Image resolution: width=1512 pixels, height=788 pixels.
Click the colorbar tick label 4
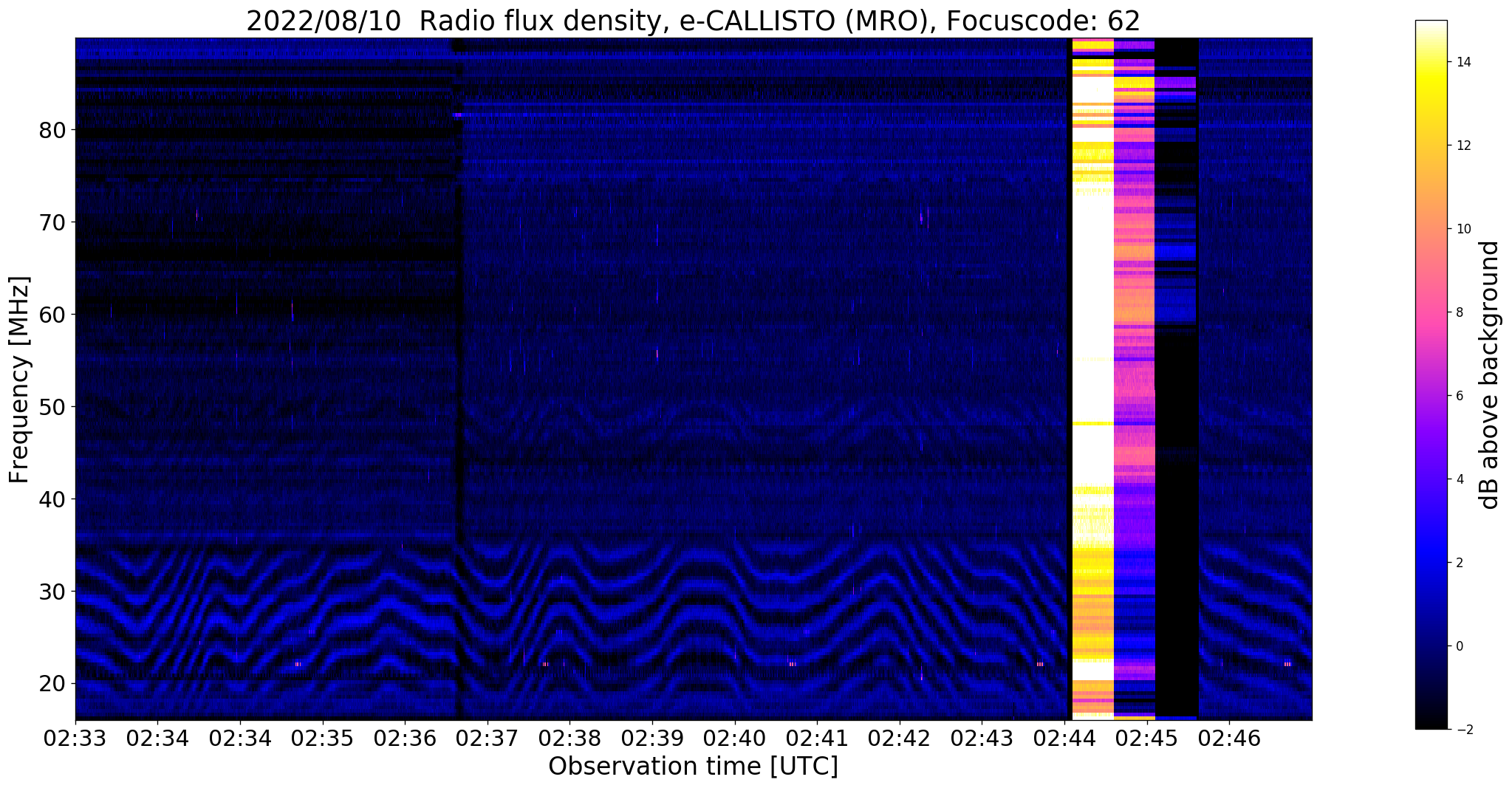(1460, 479)
